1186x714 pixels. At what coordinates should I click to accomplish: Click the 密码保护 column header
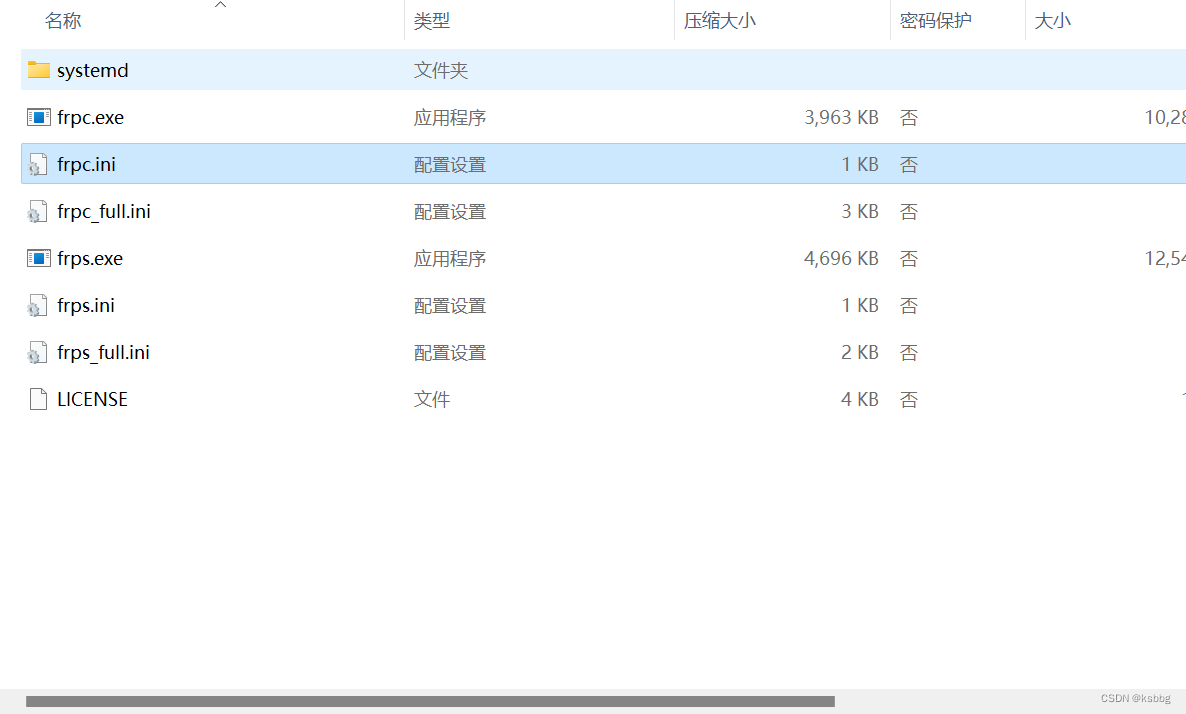point(936,20)
